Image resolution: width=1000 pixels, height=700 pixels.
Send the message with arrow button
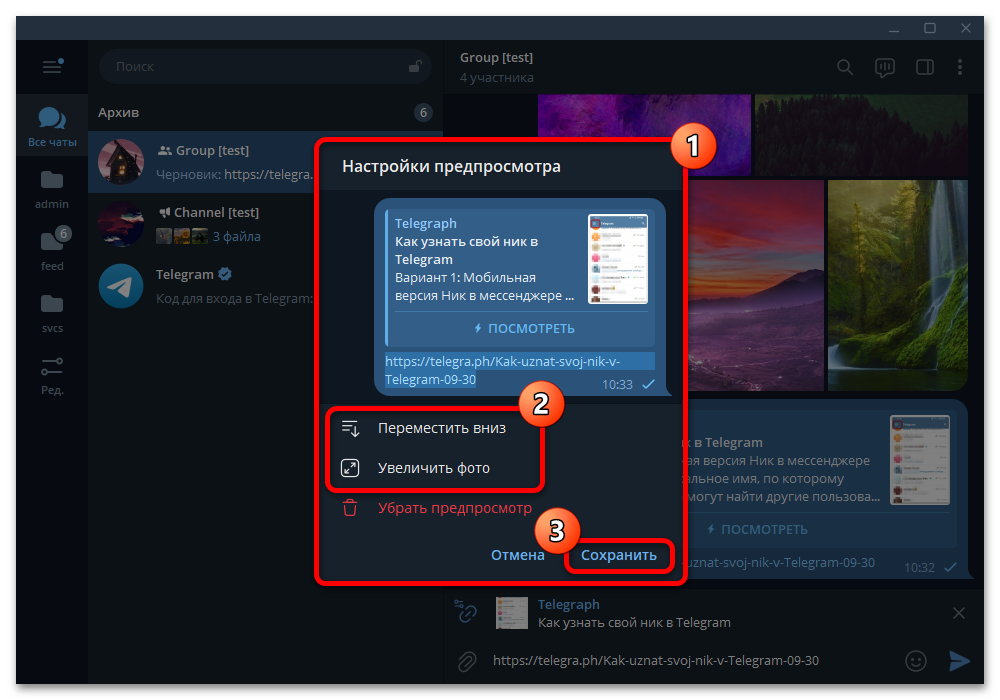[959, 661]
